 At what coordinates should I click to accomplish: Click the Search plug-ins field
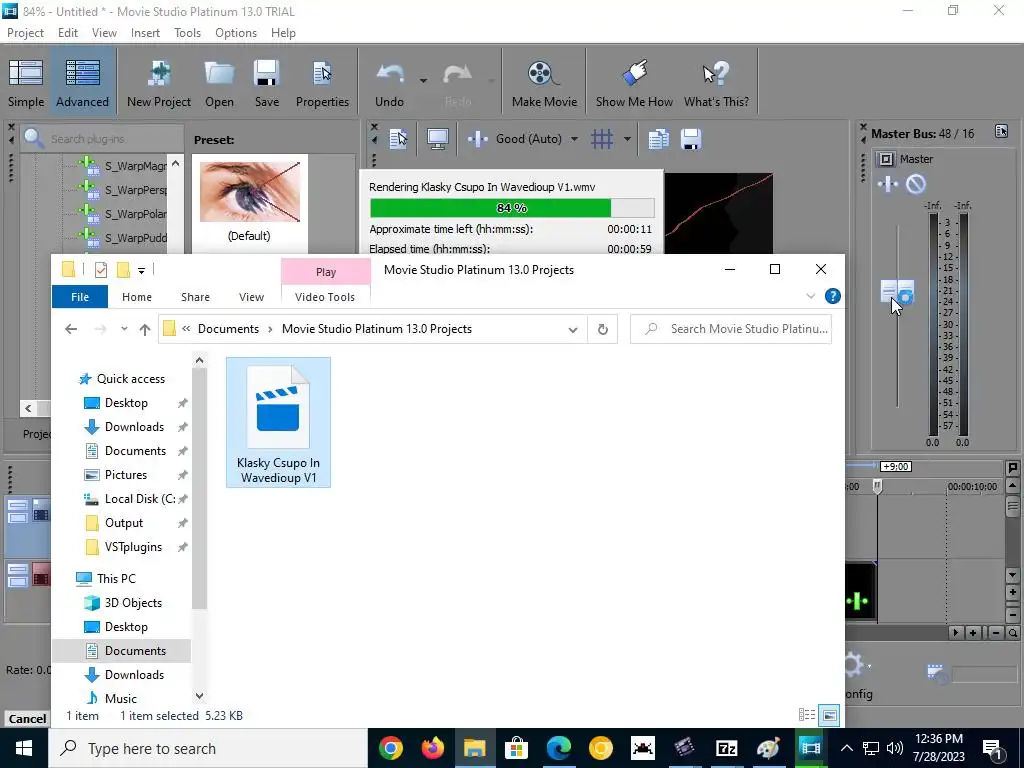point(102,138)
